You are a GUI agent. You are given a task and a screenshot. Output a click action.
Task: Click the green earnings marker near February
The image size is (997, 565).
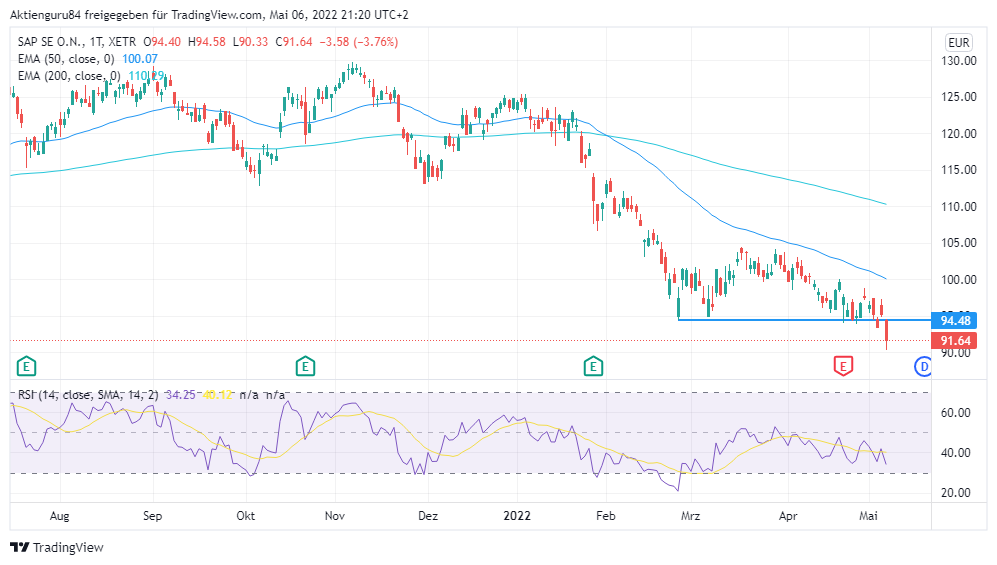tap(593, 367)
